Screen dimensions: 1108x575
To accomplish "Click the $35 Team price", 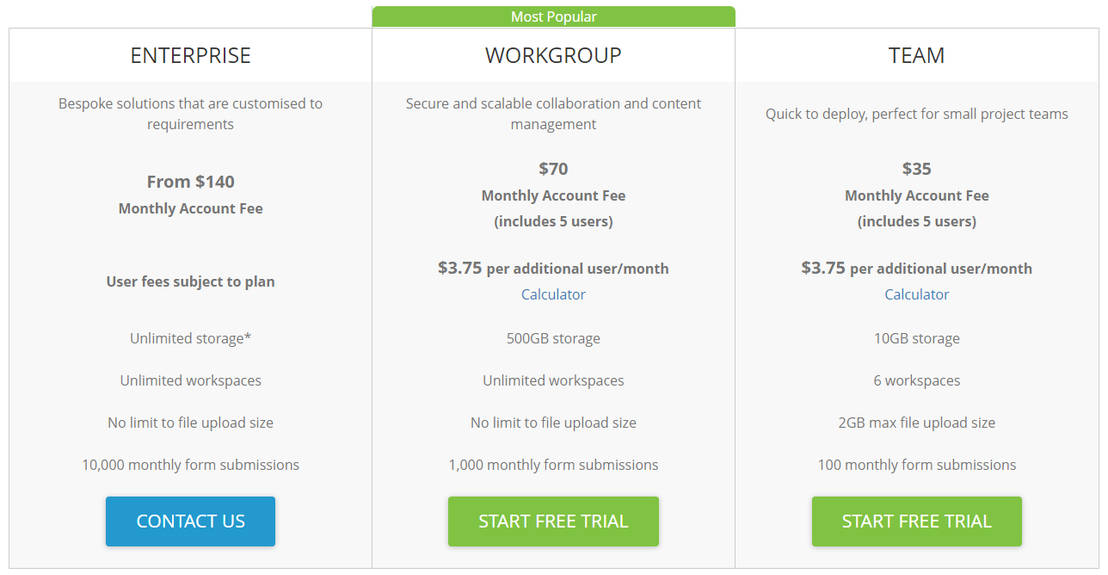I will [916, 168].
